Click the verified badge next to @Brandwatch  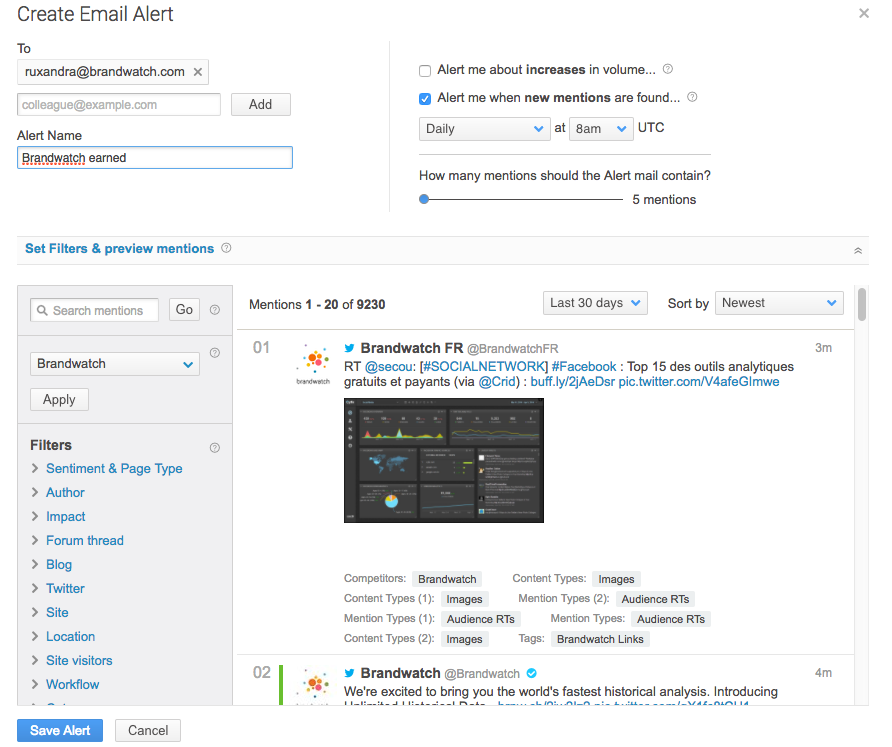531,673
